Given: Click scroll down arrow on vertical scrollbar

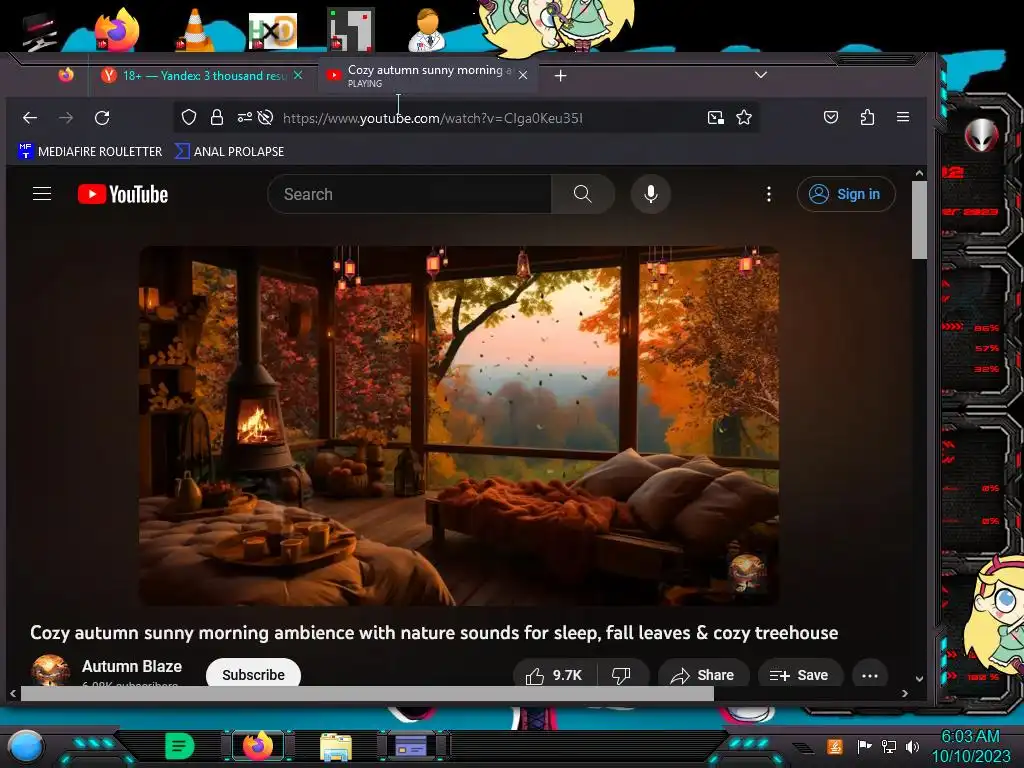Looking at the screenshot, I should (920, 679).
